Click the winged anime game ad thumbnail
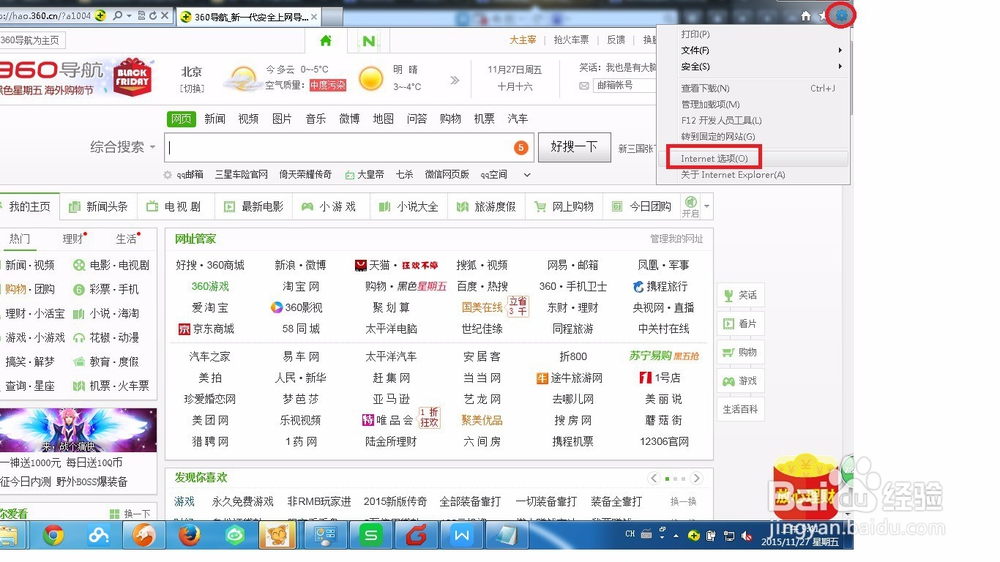Screen dimensions: 1000x562 pyautogui.click(x=78, y=430)
